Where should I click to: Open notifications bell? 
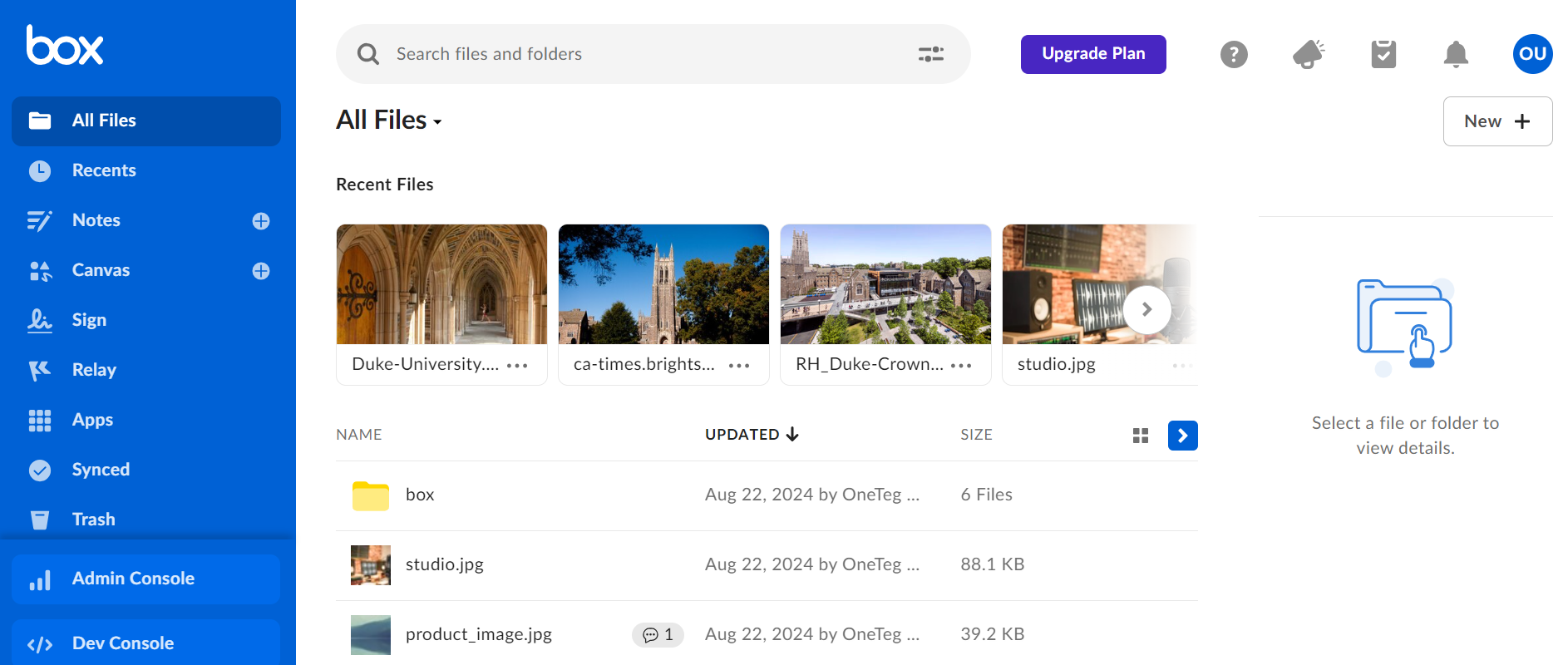(1455, 54)
